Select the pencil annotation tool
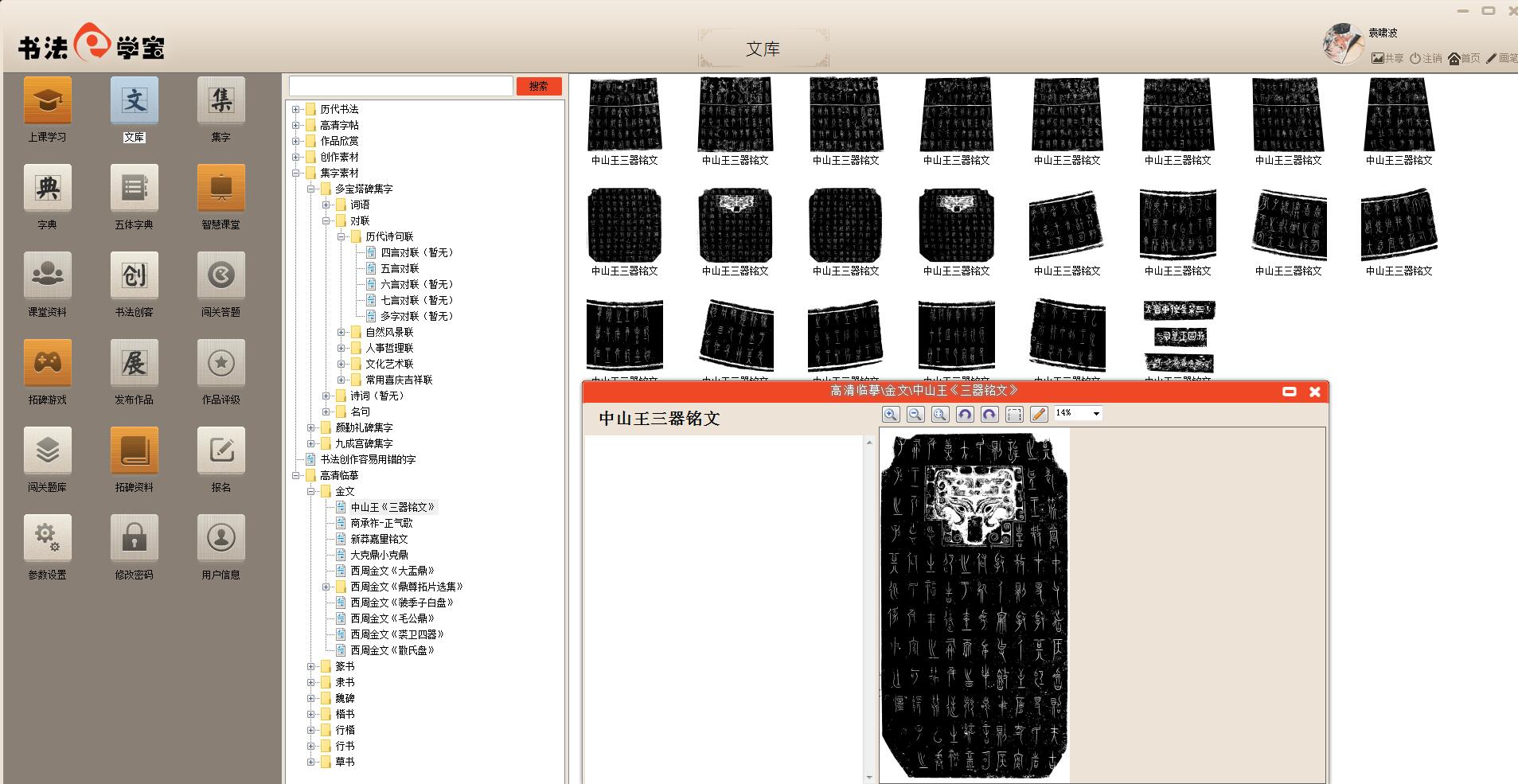The image size is (1518, 784). (1039, 414)
